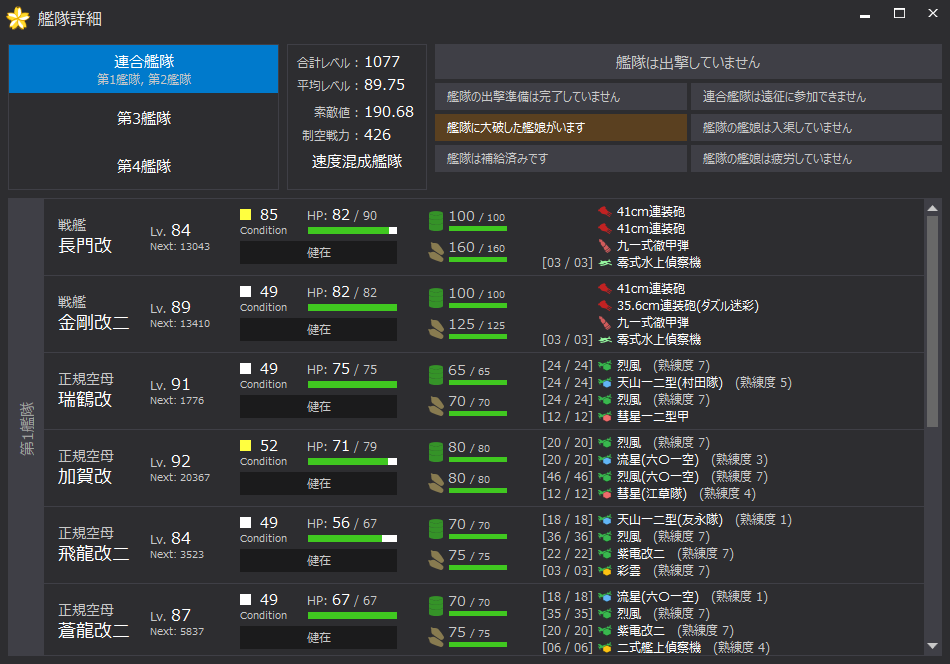
Task: Click the HP bar of 飛龍改二
Action: [x=352, y=538]
